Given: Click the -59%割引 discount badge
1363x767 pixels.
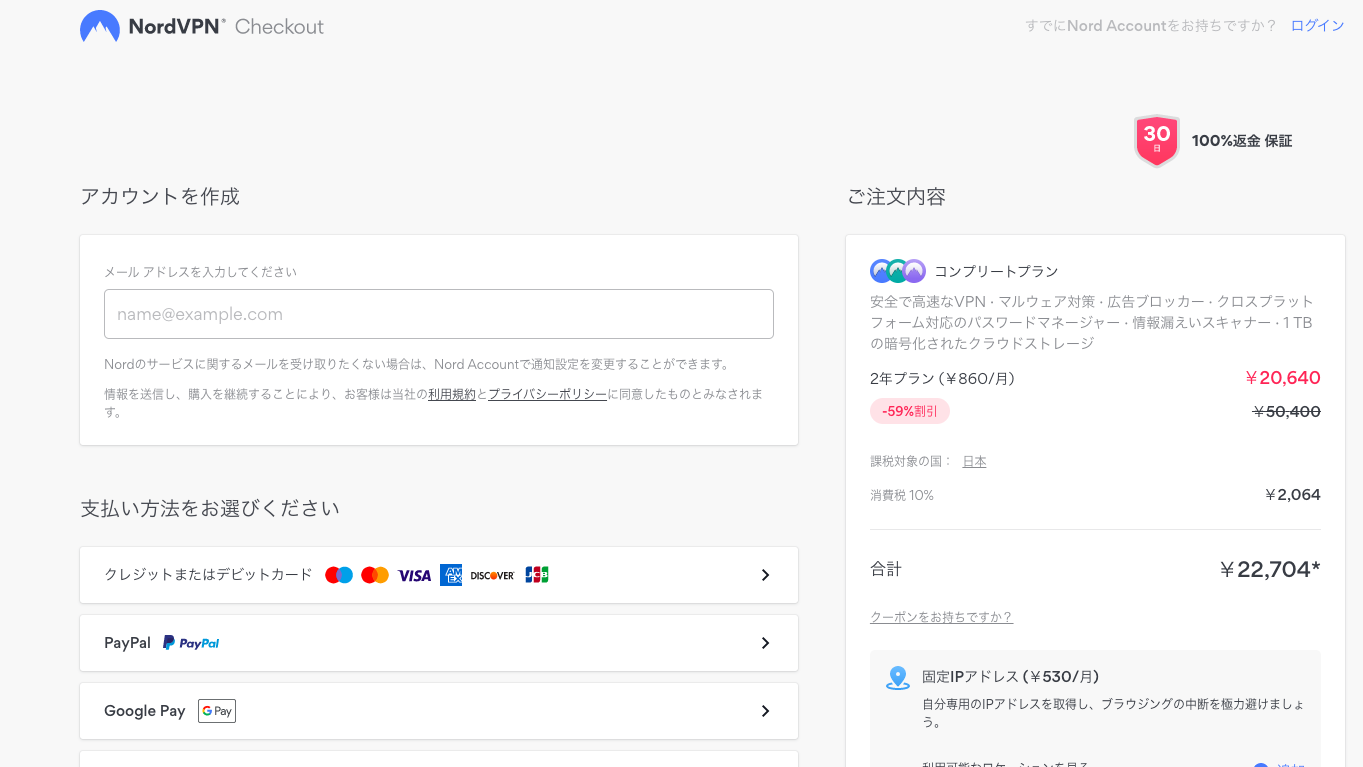Looking at the screenshot, I should pyautogui.click(x=910, y=411).
